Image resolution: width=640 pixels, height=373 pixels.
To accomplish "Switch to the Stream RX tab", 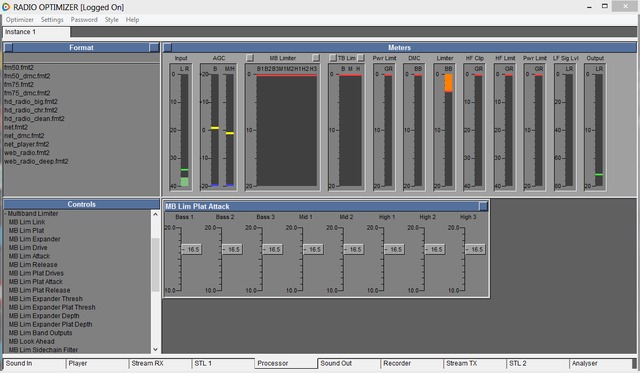I will point(160,363).
